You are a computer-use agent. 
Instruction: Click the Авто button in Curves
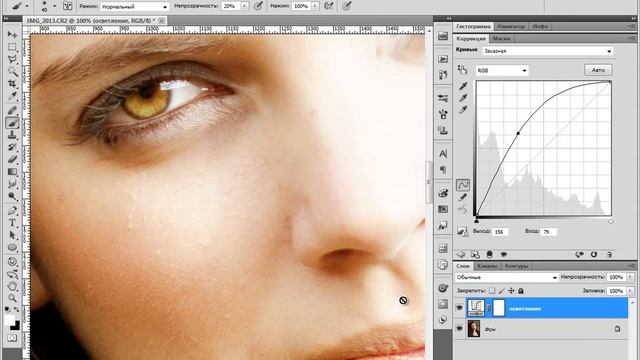[x=598, y=70]
